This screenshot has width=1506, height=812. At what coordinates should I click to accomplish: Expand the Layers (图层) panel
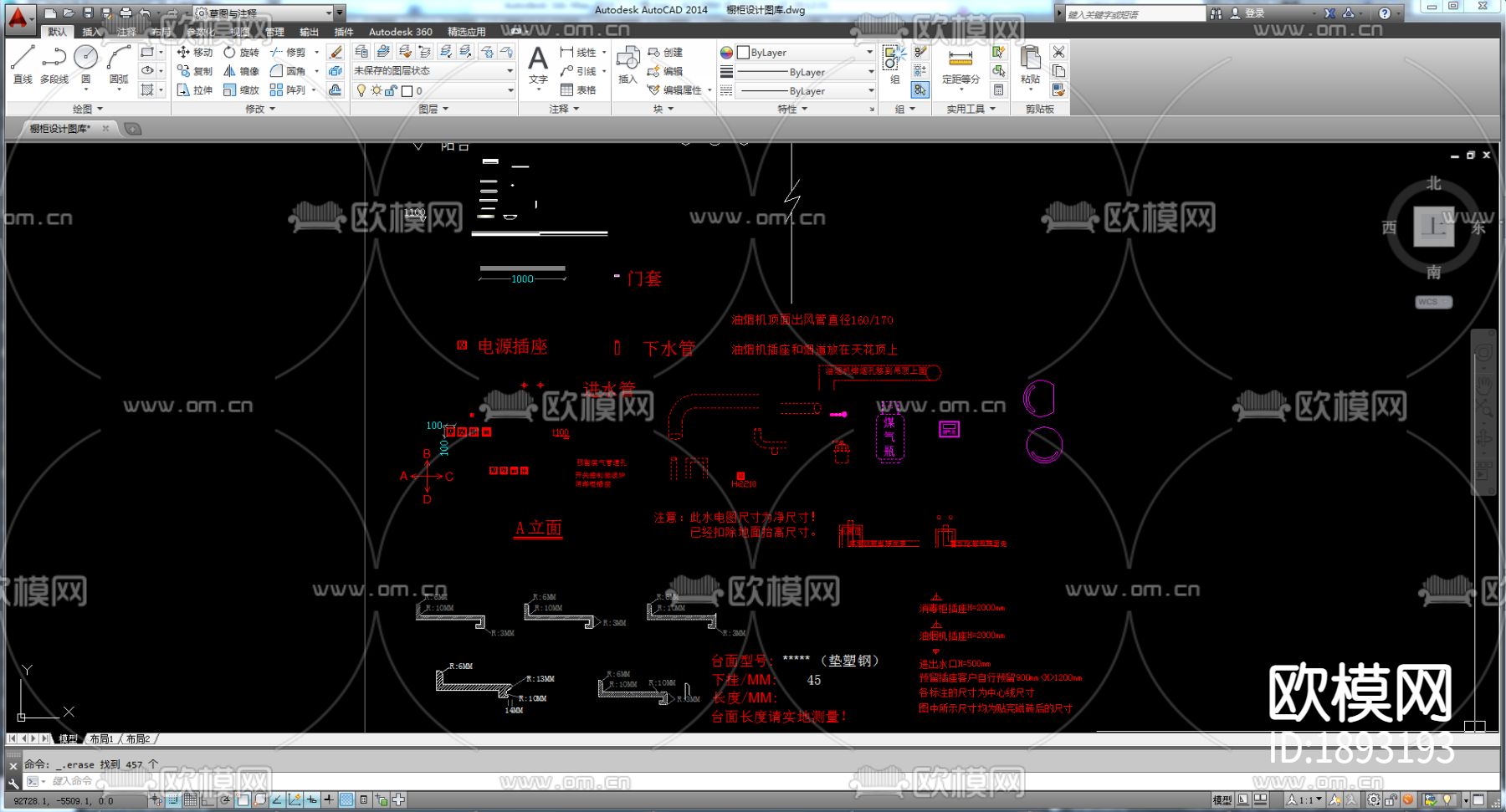tap(433, 109)
